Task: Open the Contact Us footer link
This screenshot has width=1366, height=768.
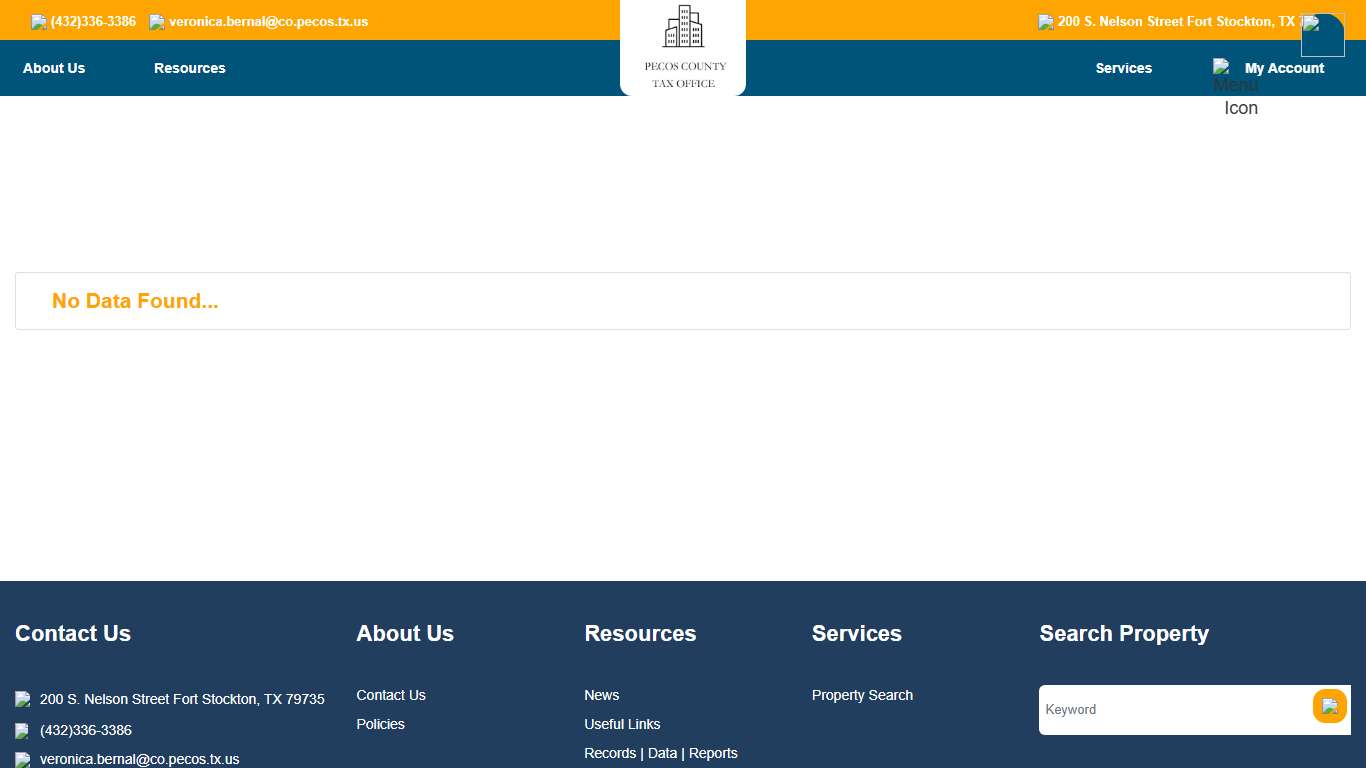Action: pyautogui.click(x=391, y=695)
